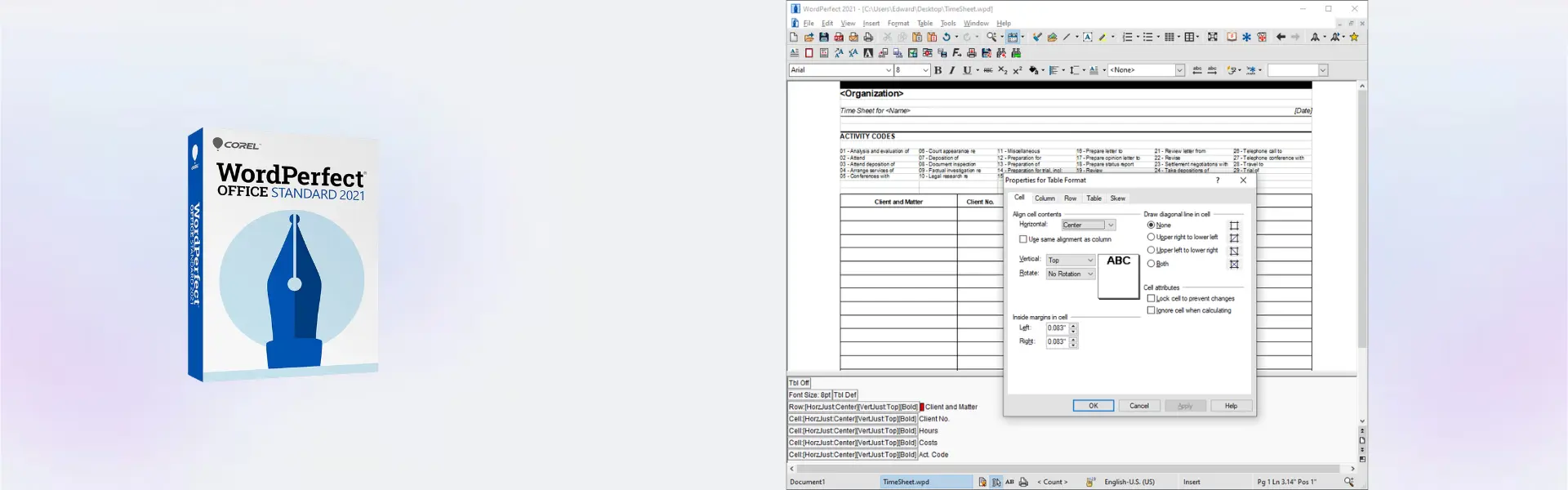Open the Format menu

898,24
